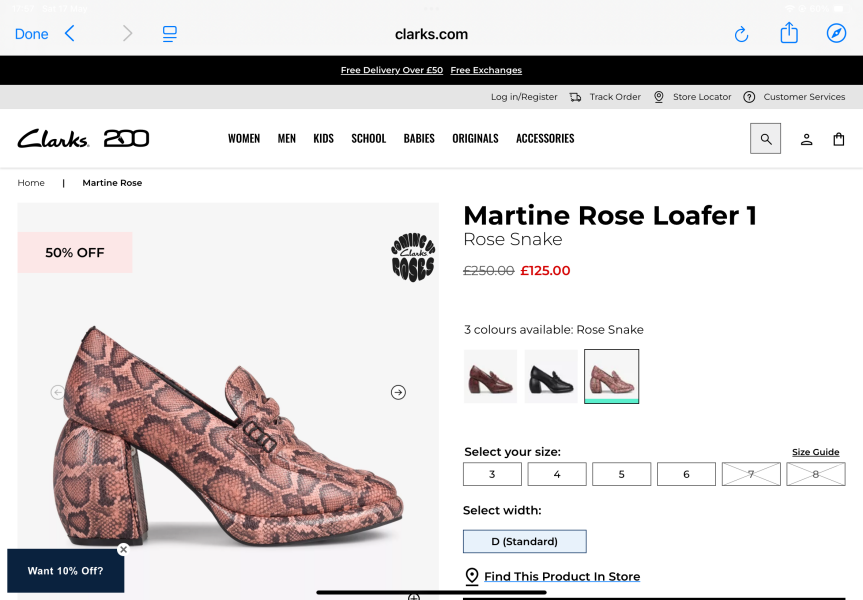This screenshot has height=600, width=863.
Task: Open the ORIGINALS menu item
Action: pyautogui.click(x=475, y=138)
